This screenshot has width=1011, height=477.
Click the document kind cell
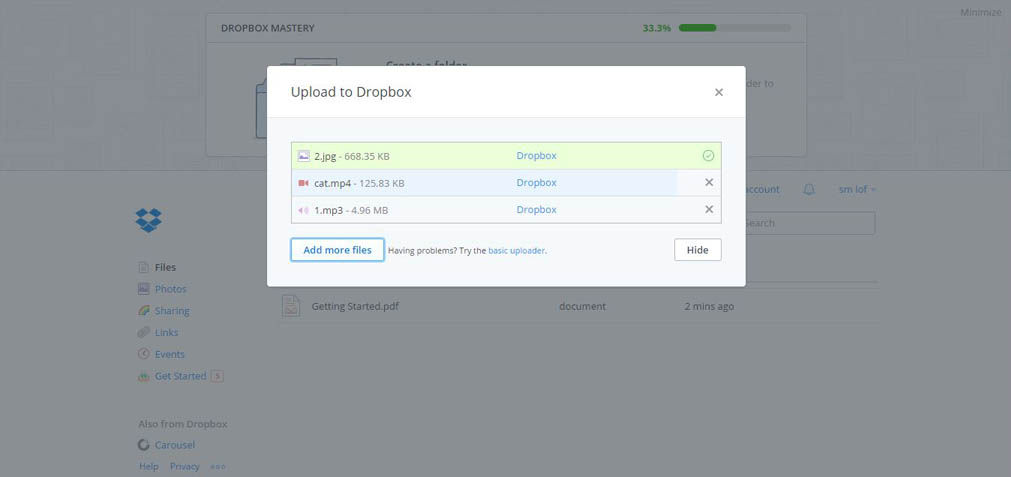tap(582, 306)
